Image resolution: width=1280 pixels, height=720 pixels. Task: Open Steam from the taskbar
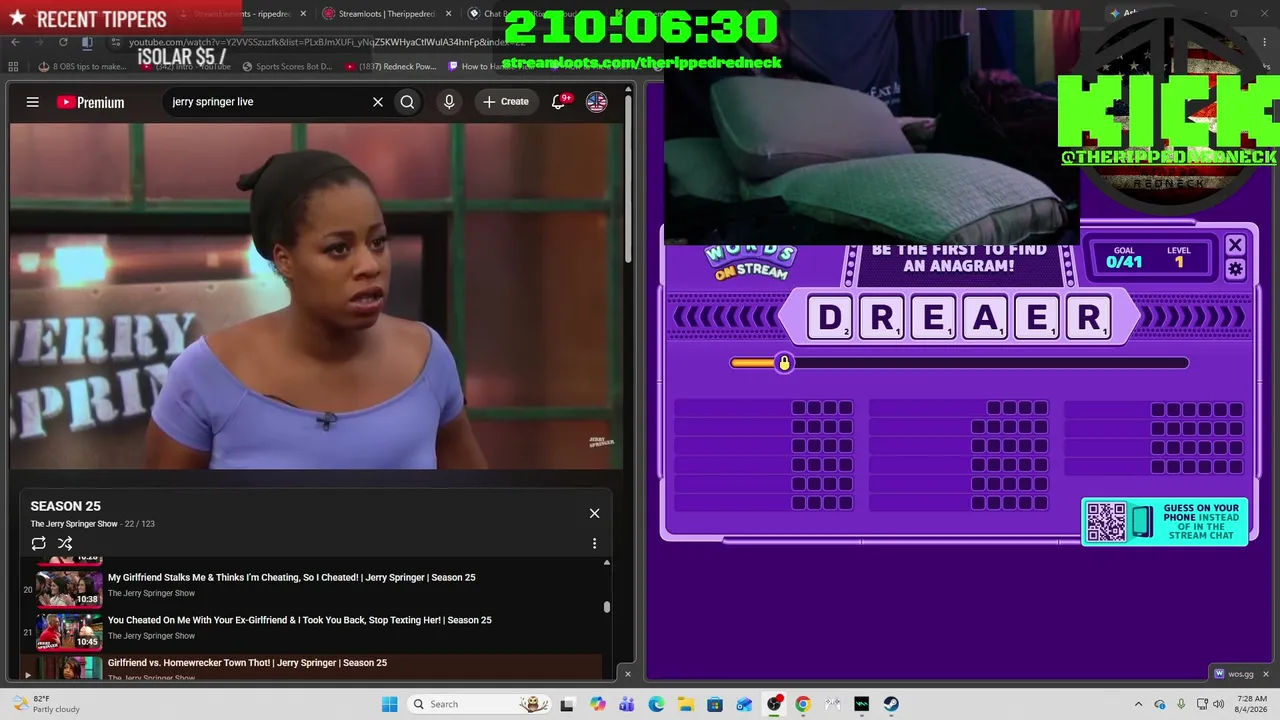click(x=891, y=704)
